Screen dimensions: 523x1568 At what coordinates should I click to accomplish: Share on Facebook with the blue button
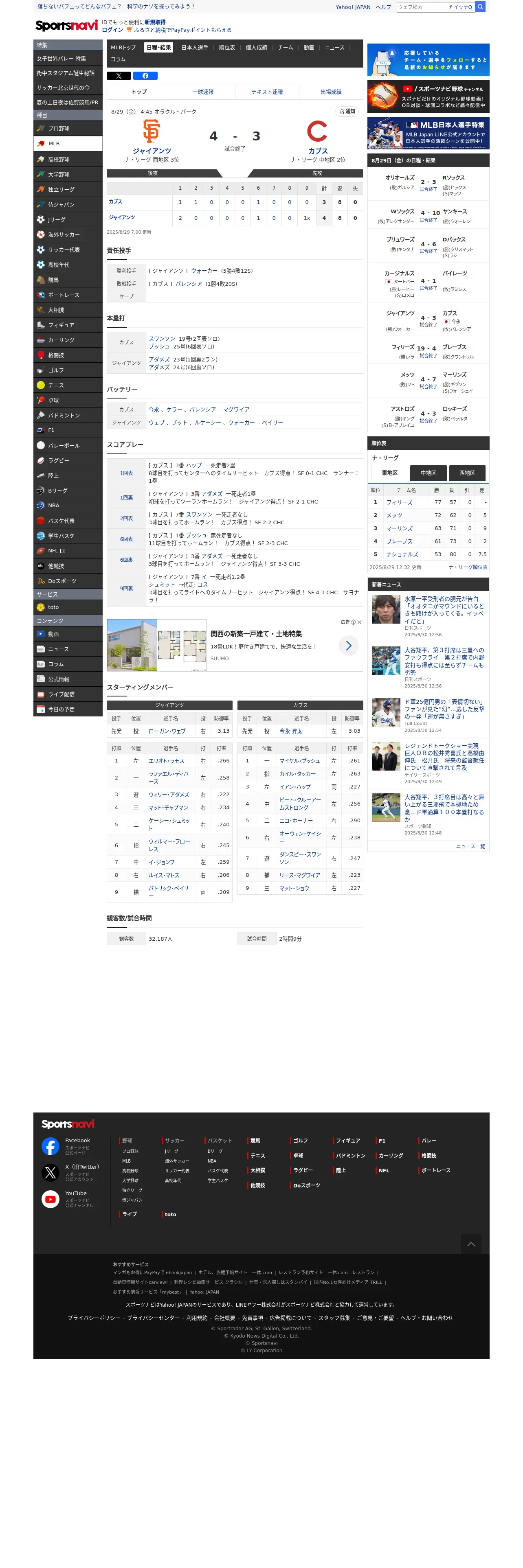[x=145, y=76]
